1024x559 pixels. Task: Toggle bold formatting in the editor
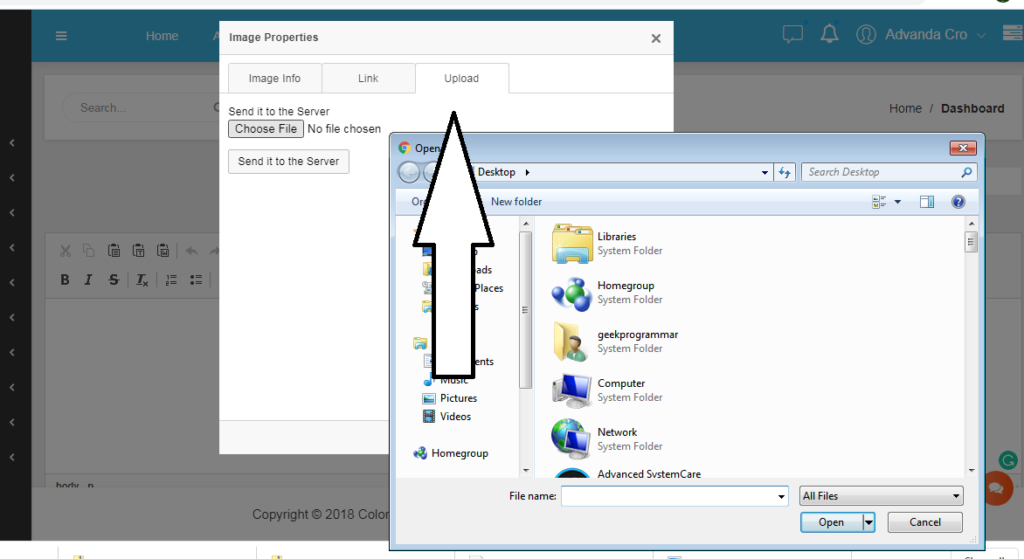65,280
